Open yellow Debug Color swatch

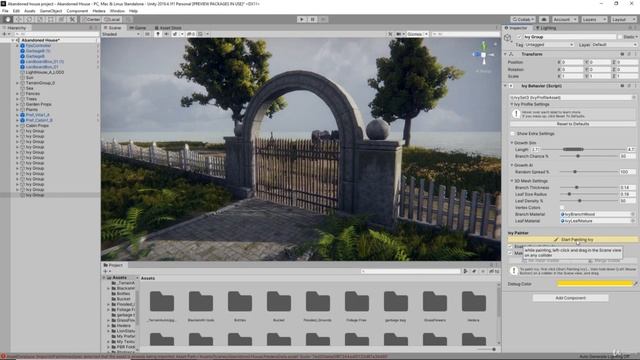[595, 283]
